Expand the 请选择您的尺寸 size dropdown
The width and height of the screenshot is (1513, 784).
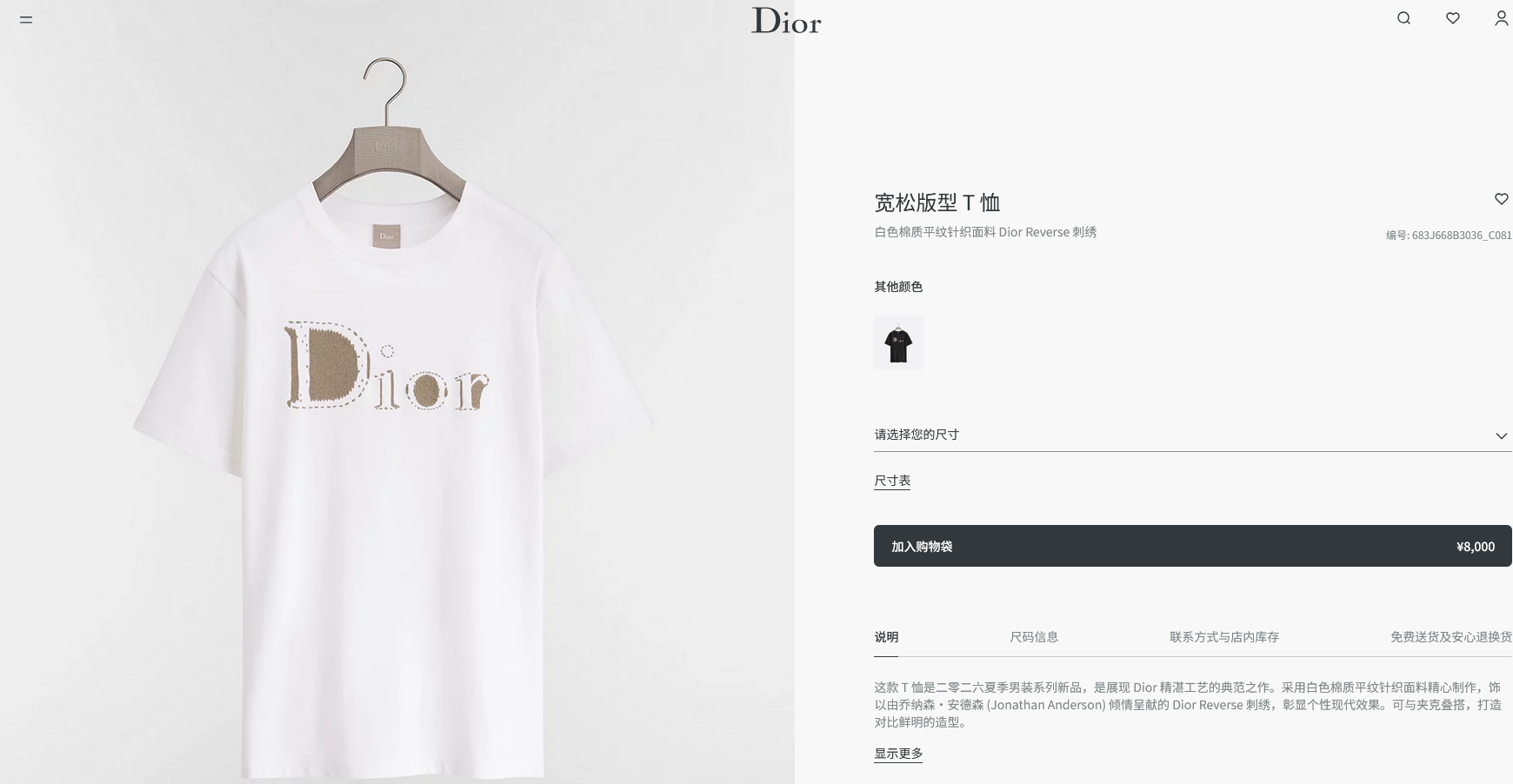tap(1192, 435)
